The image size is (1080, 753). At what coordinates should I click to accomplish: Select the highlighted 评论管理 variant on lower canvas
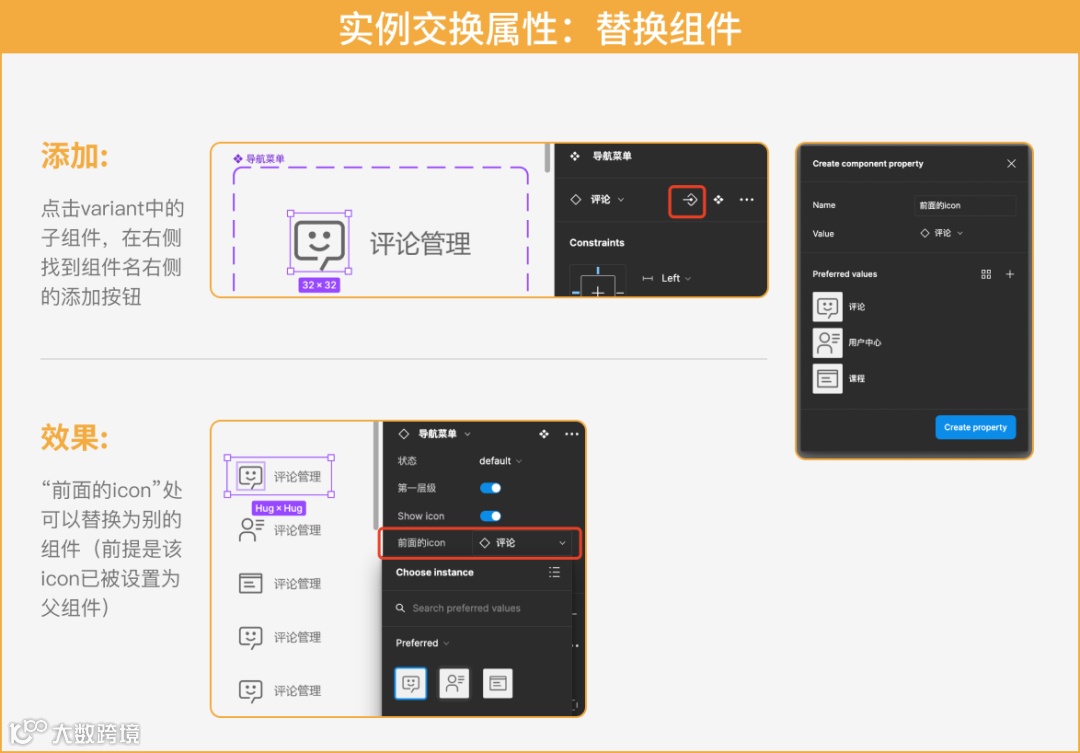279,476
